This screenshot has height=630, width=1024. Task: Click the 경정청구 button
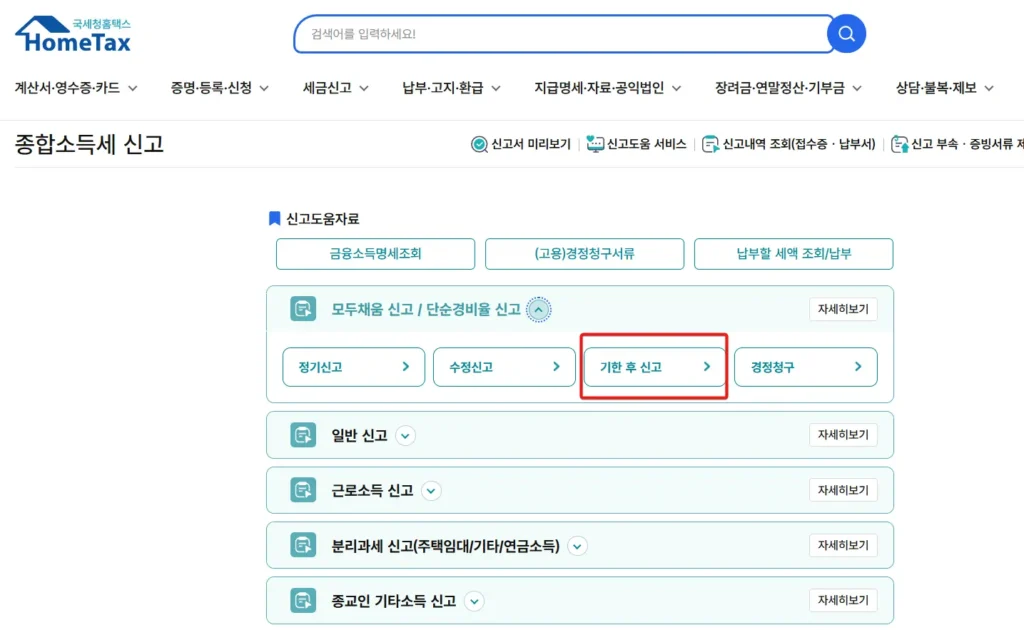tap(805, 367)
